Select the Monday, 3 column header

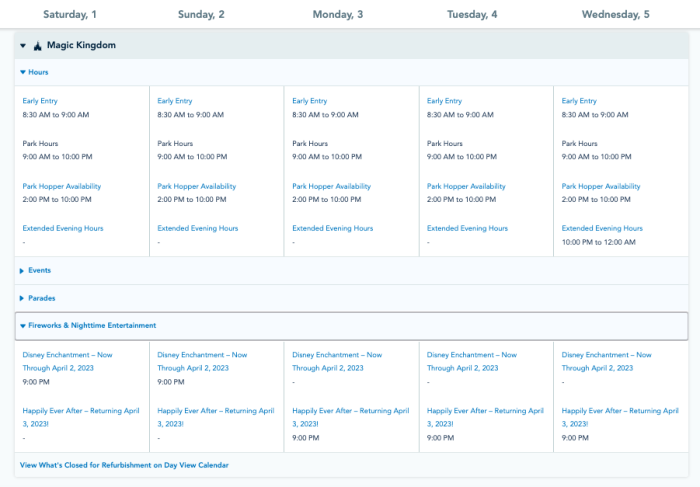point(340,14)
